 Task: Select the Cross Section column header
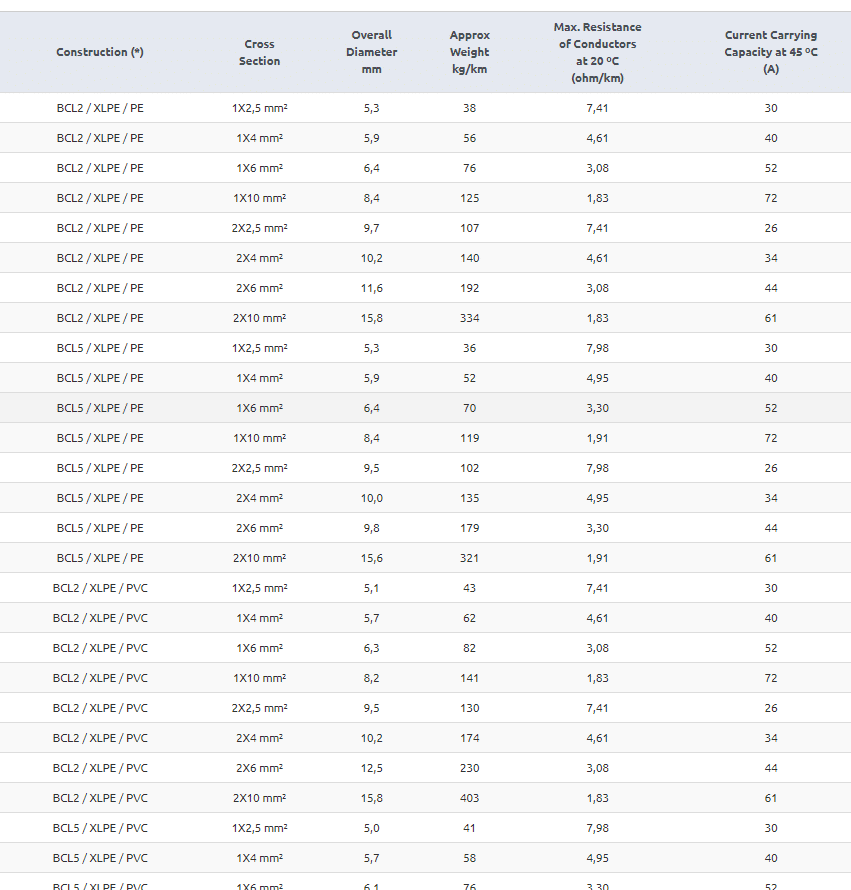(x=259, y=52)
